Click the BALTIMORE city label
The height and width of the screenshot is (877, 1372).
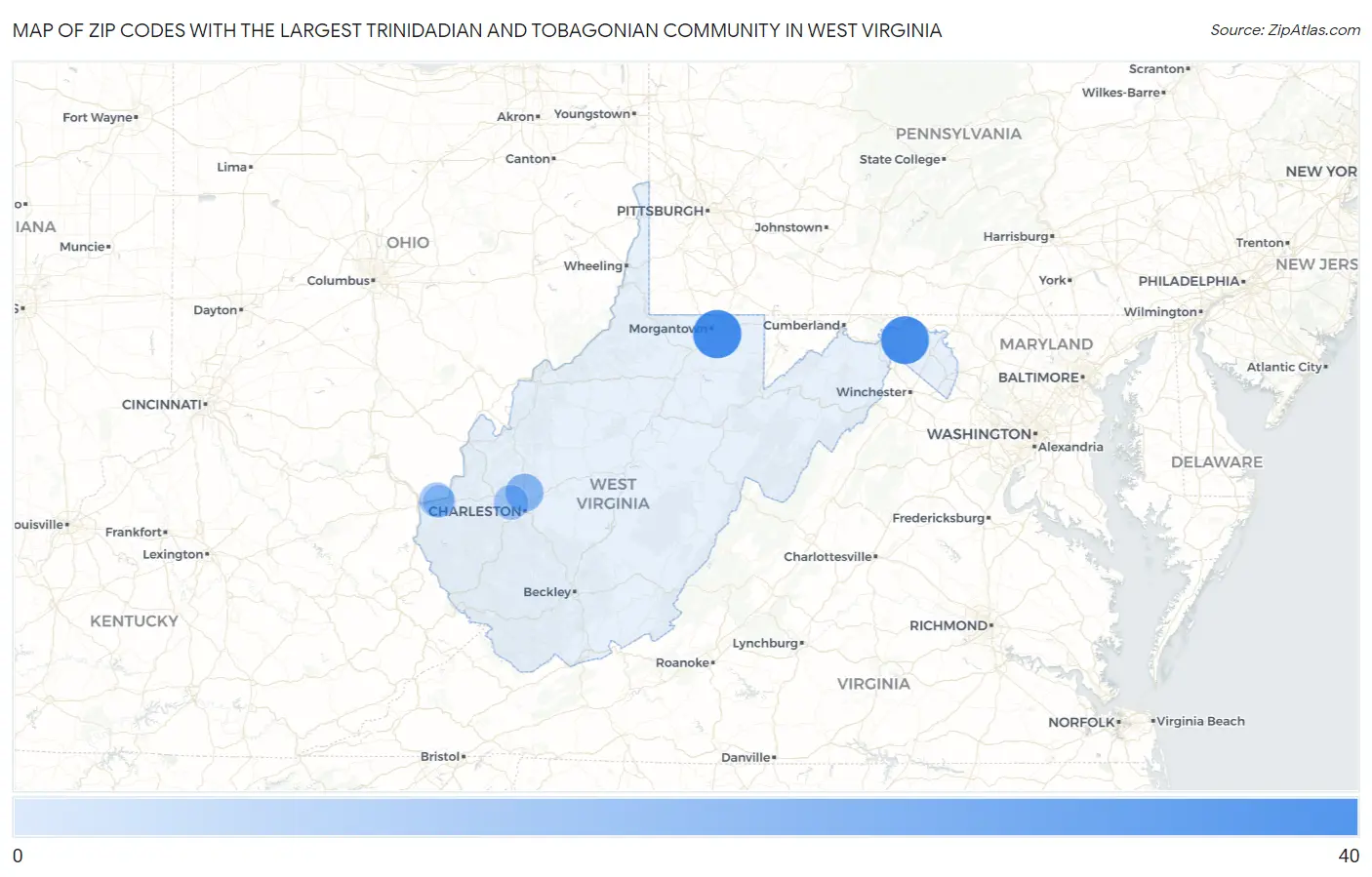click(1038, 378)
